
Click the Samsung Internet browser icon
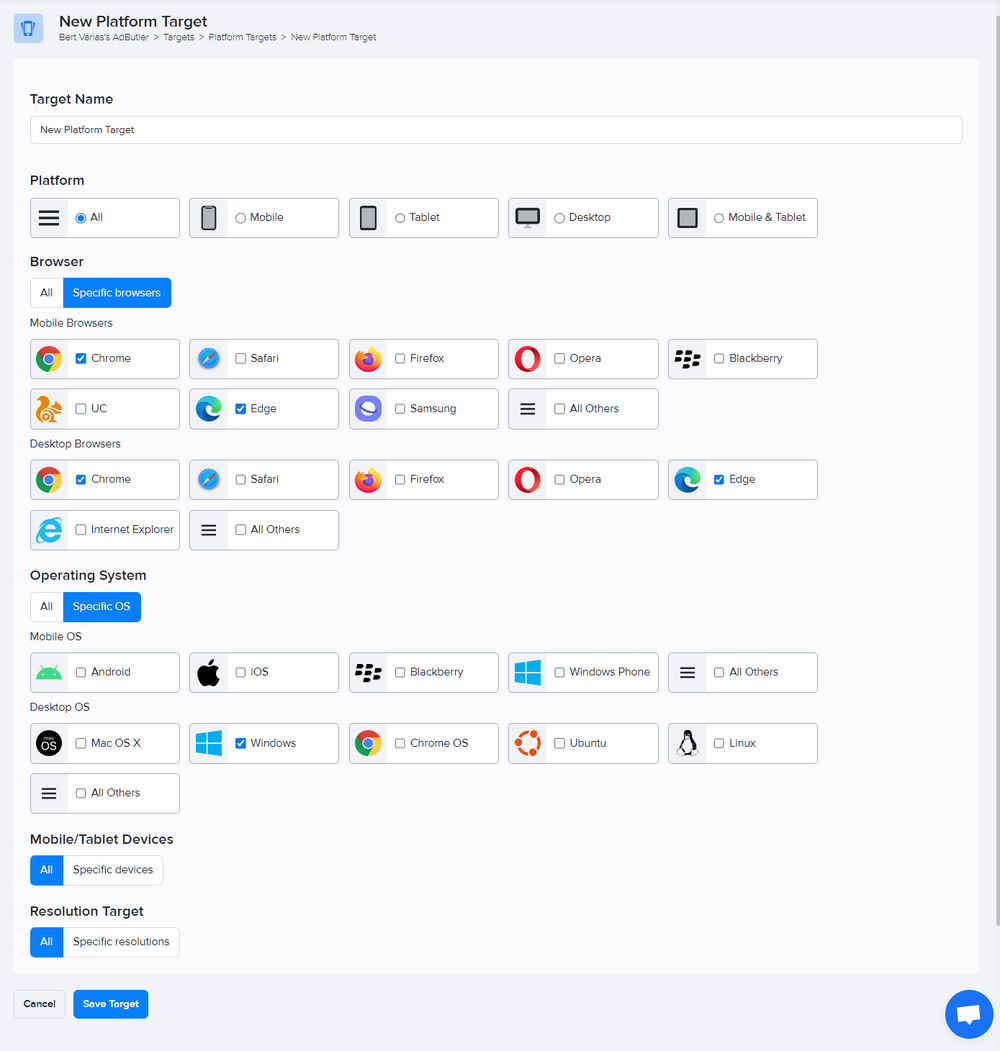point(368,409)
